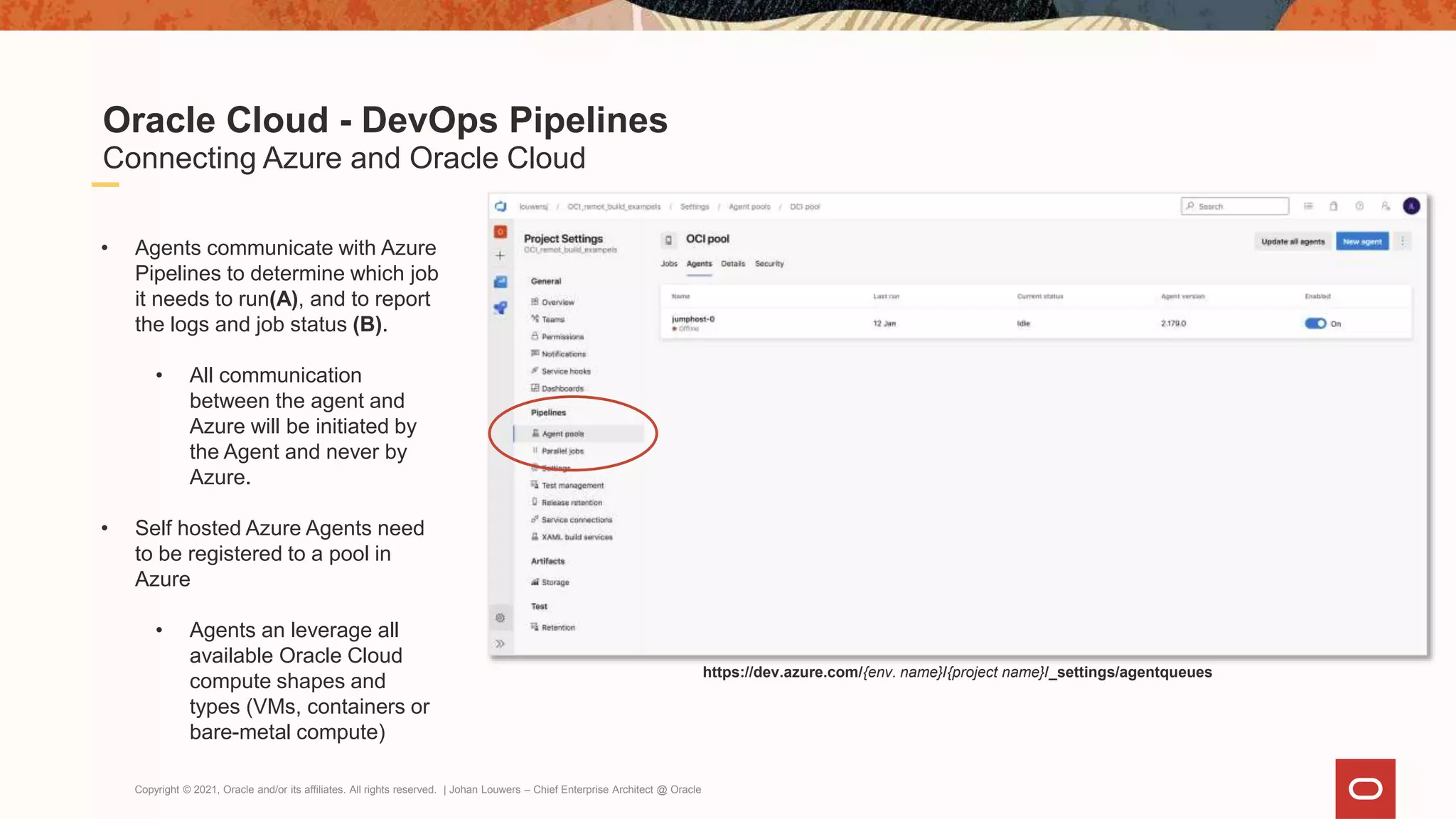The height and width of the screenshot is (819, 1456).
Task: Open Overview under General
Action: click(x=557, y=302)
